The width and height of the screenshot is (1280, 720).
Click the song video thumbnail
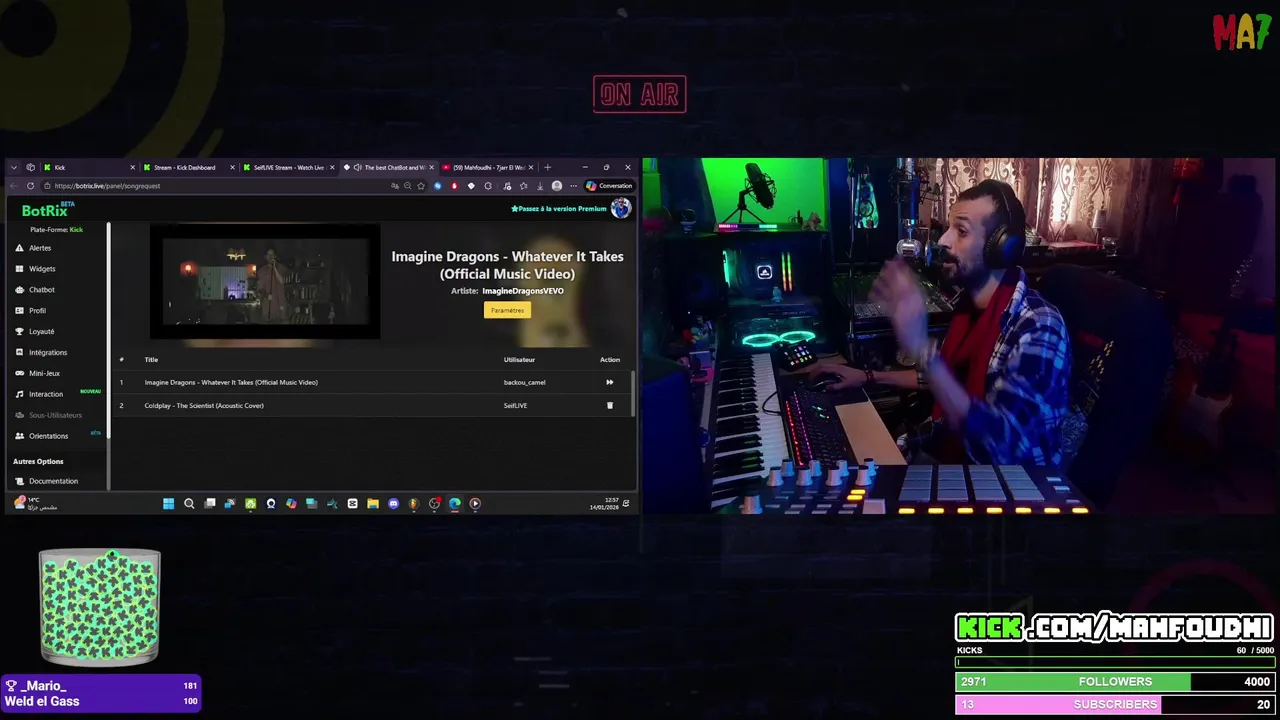265,282
